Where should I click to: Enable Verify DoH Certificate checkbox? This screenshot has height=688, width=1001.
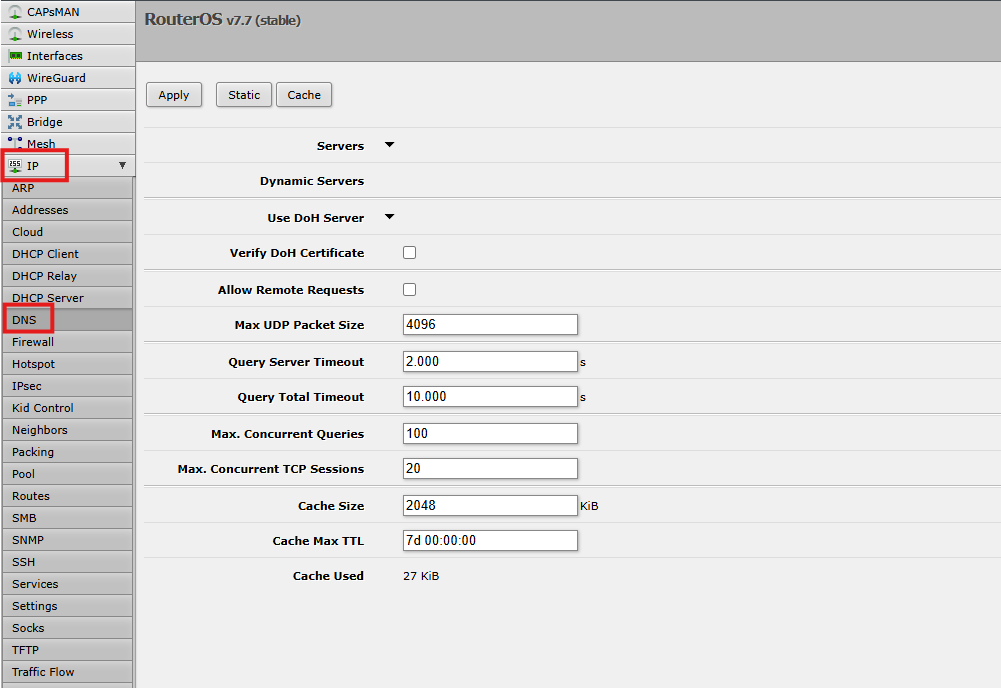pyautogui.click(x=409, y=253)
